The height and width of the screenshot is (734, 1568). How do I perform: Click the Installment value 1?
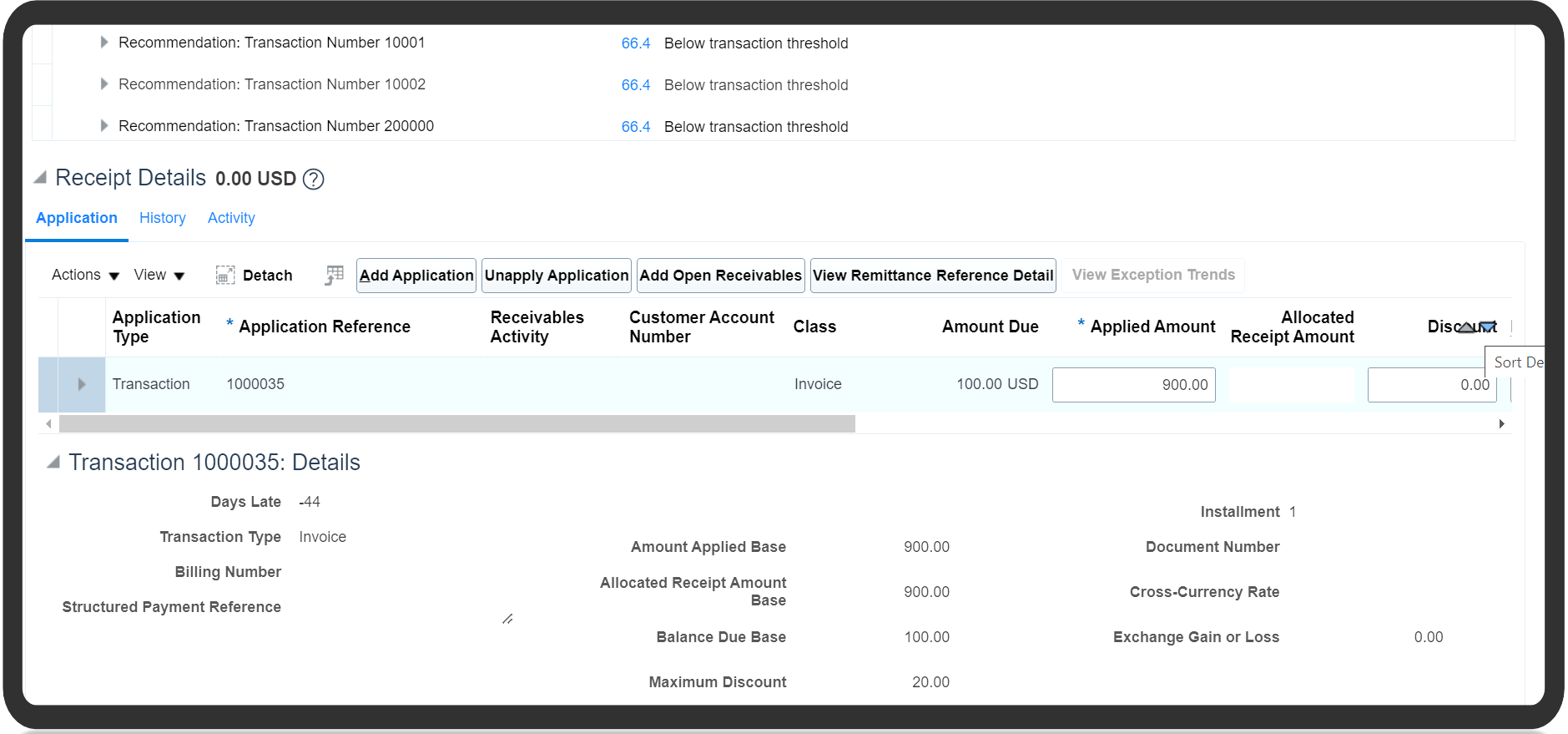(1293, 512)
